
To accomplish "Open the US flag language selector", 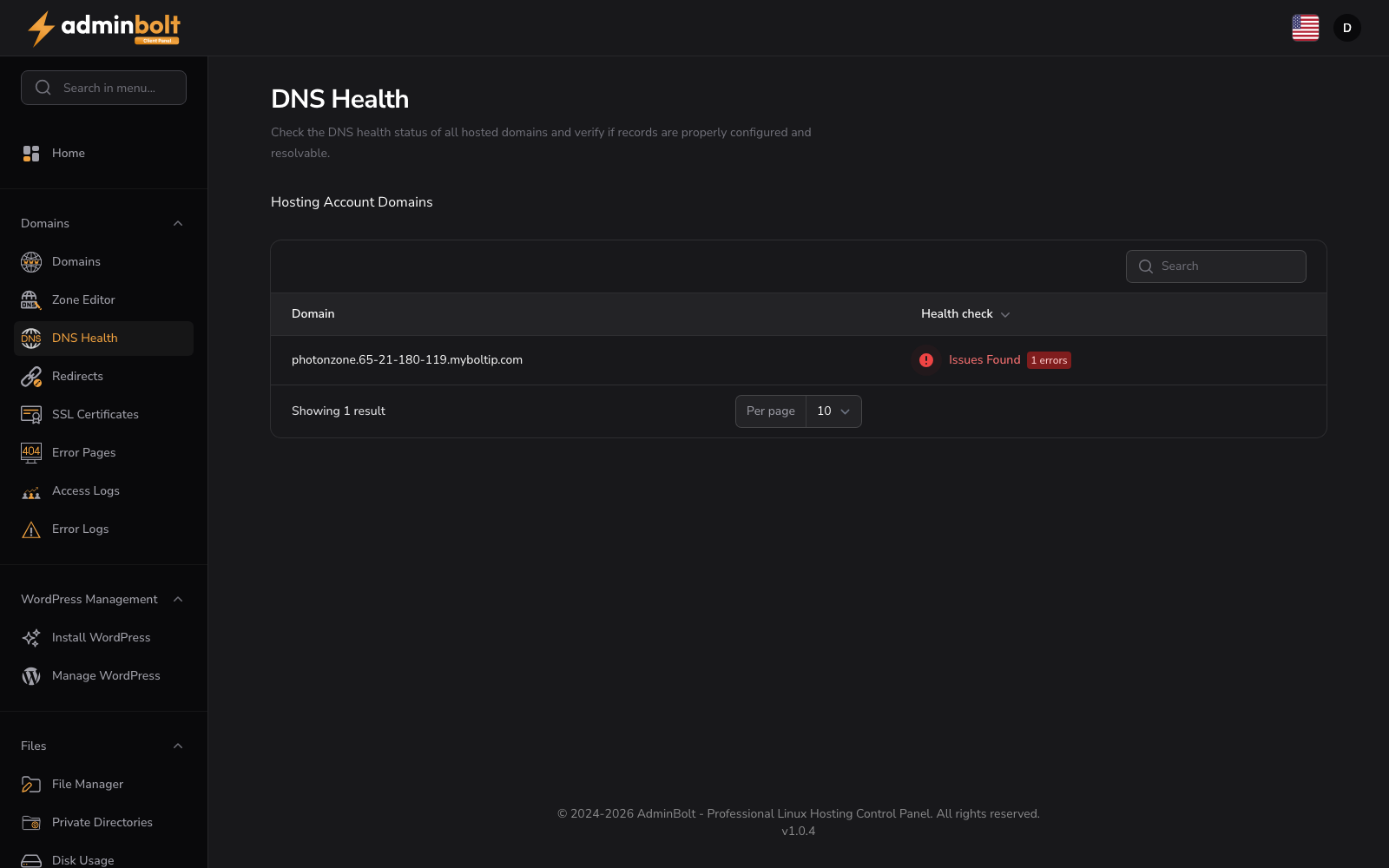I will (1306, 28).
